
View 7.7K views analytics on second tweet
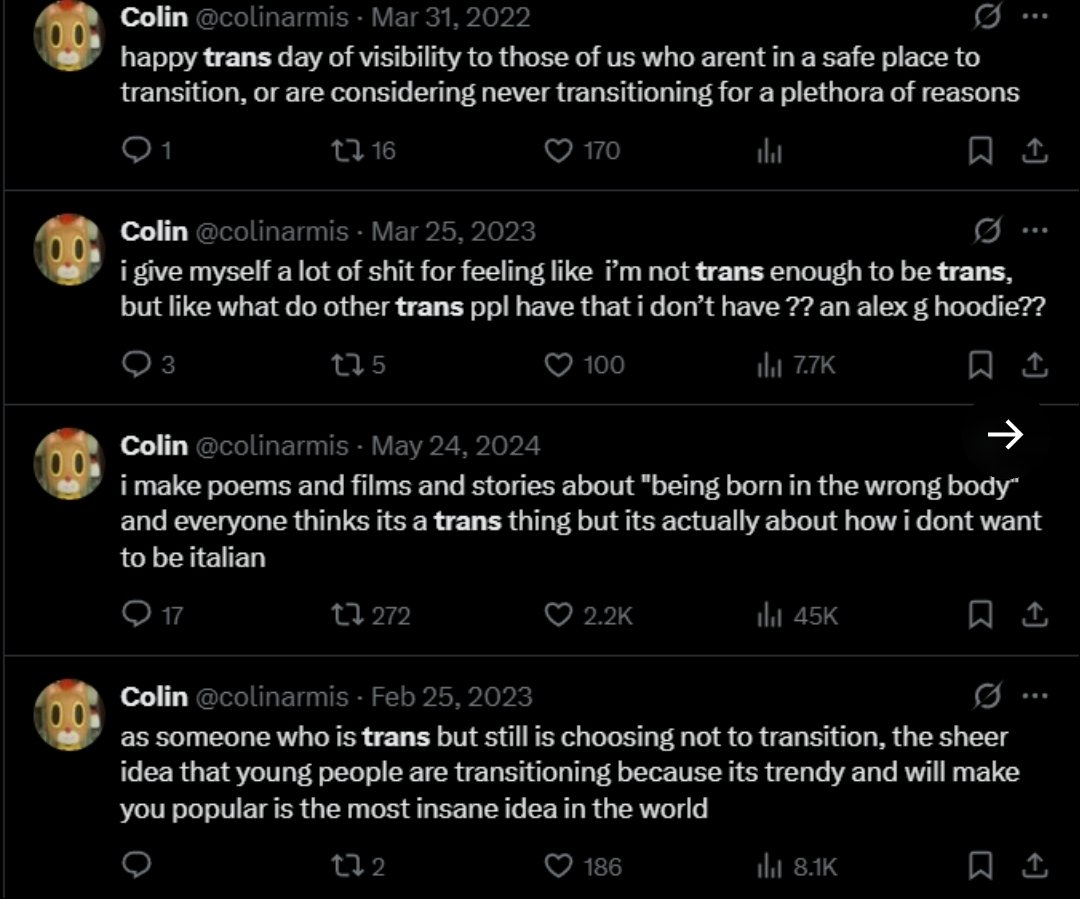(796, 364)
